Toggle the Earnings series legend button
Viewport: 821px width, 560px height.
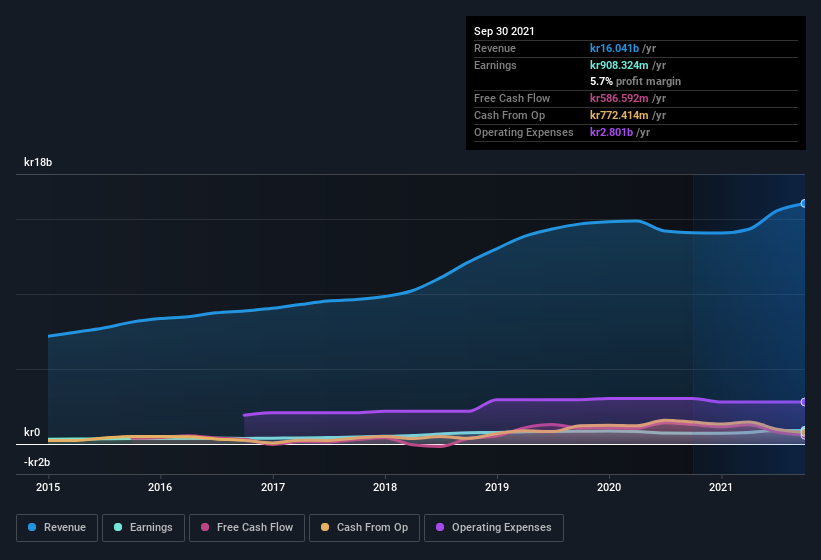pos(143,528)
